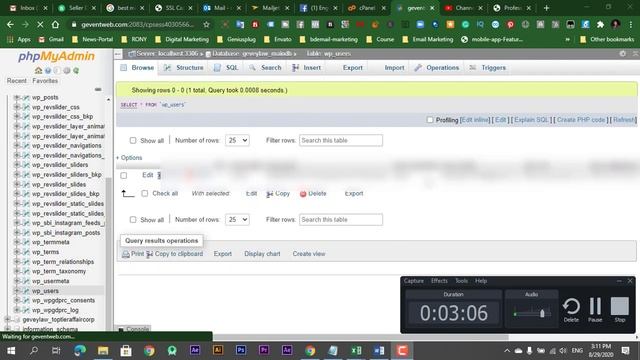Screen dimensions: 640x360
Task: Open the Search tab
Action: (265, 68)
